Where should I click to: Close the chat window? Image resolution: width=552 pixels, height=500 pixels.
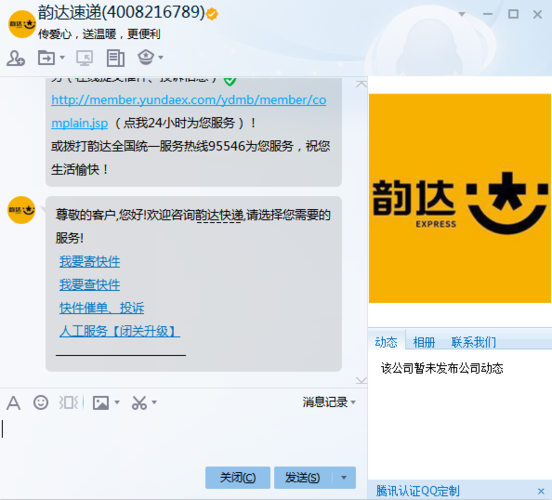(537, 14)
